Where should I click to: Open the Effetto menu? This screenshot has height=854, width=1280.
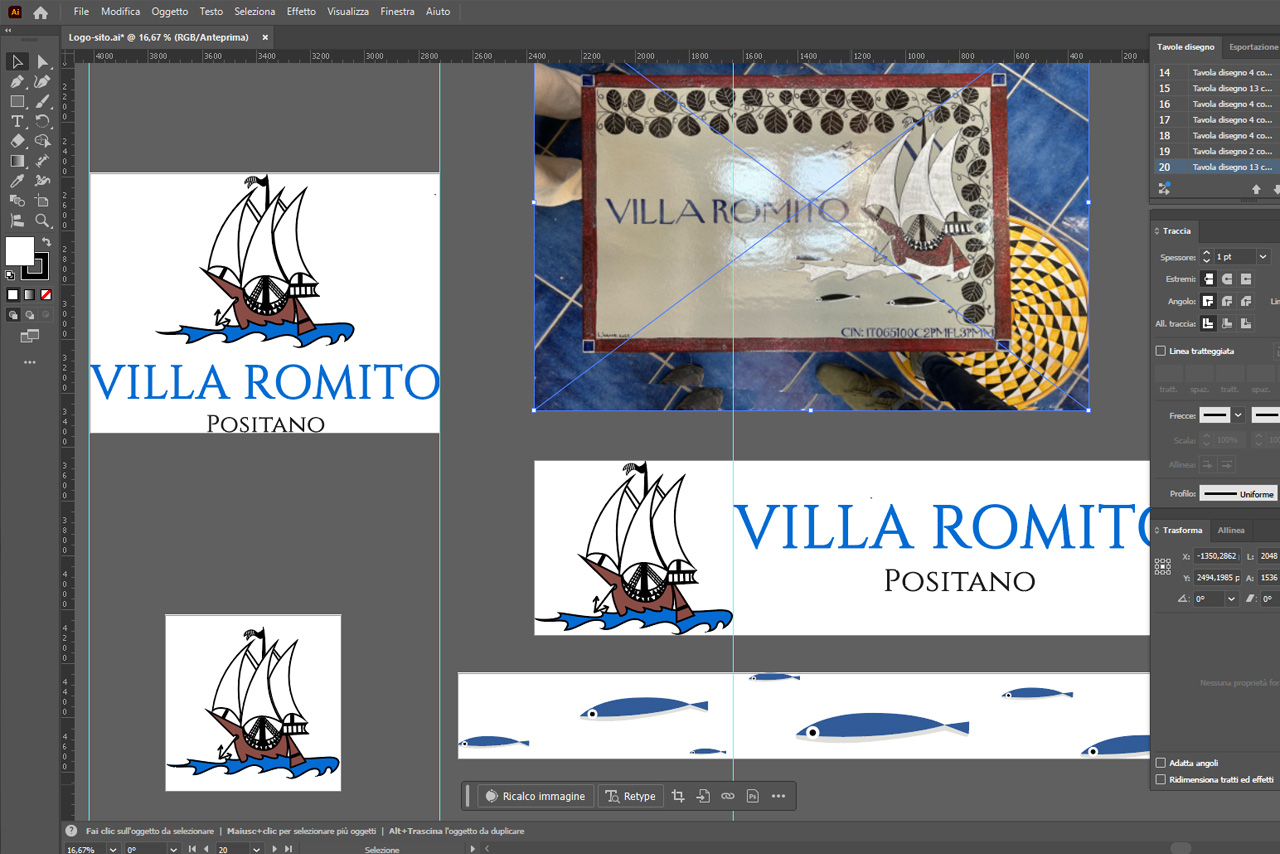point(300,12)
